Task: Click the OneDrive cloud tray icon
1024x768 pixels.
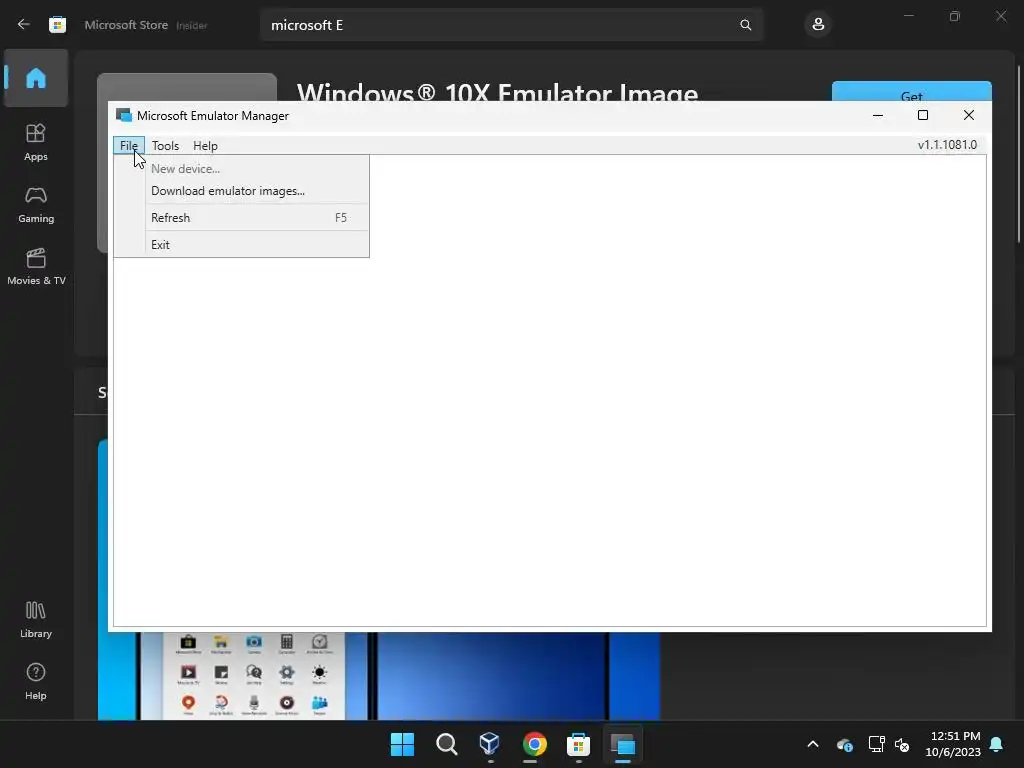Action: coord(844,744)
